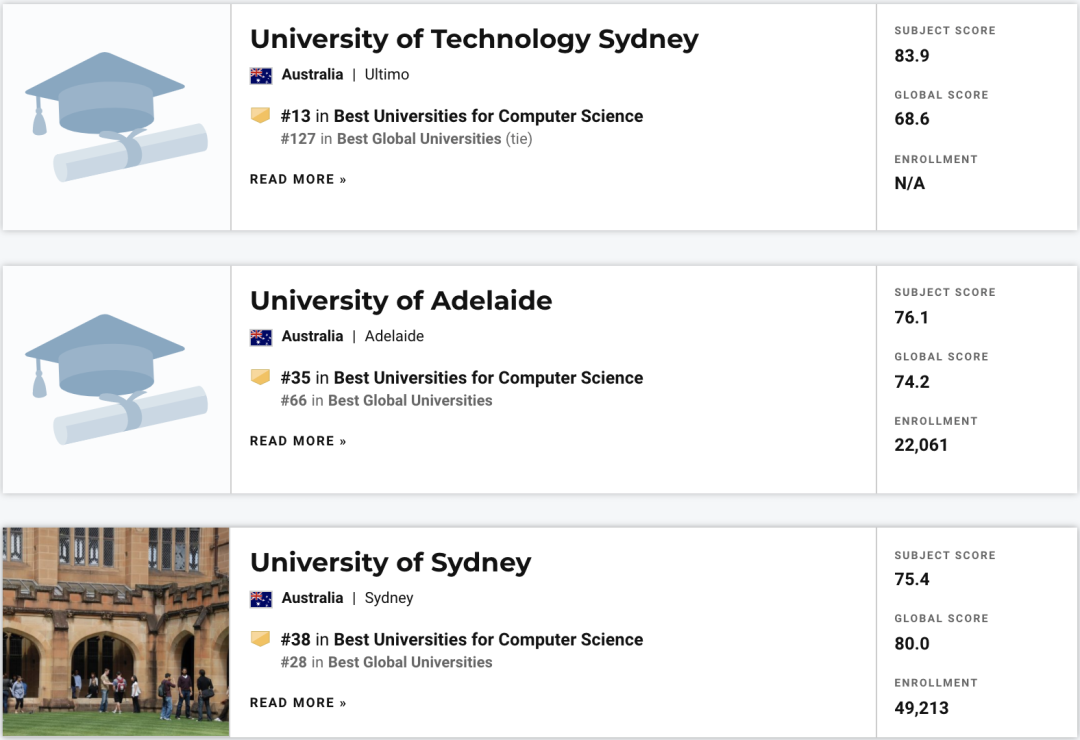Open the University of Sydney title link
The width and height of the screenshot is (1080, 740).
click(x=391, y=563)
